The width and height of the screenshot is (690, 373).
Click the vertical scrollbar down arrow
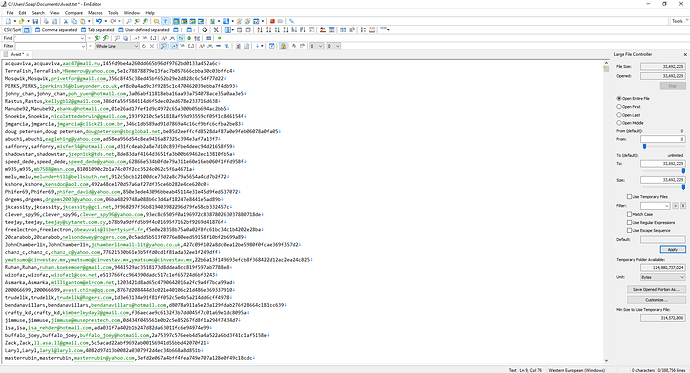(x=606, y=361)
